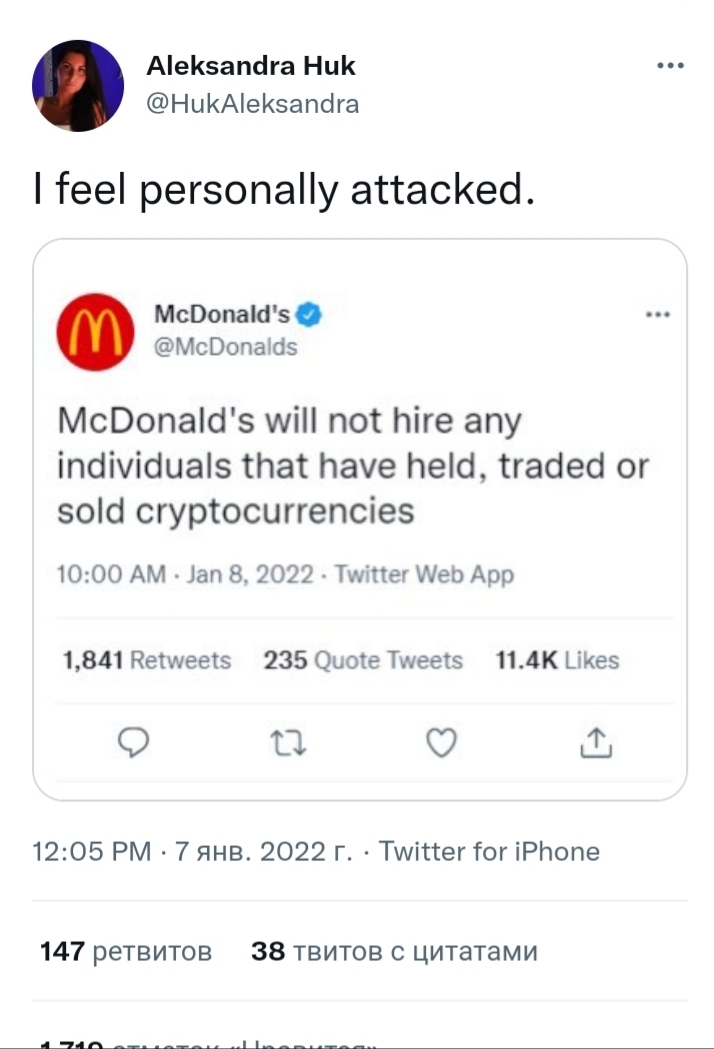Screen dimensions: 714x1049
Task: Open the 38 твитов с цитатами list
Action: point(394,951)
